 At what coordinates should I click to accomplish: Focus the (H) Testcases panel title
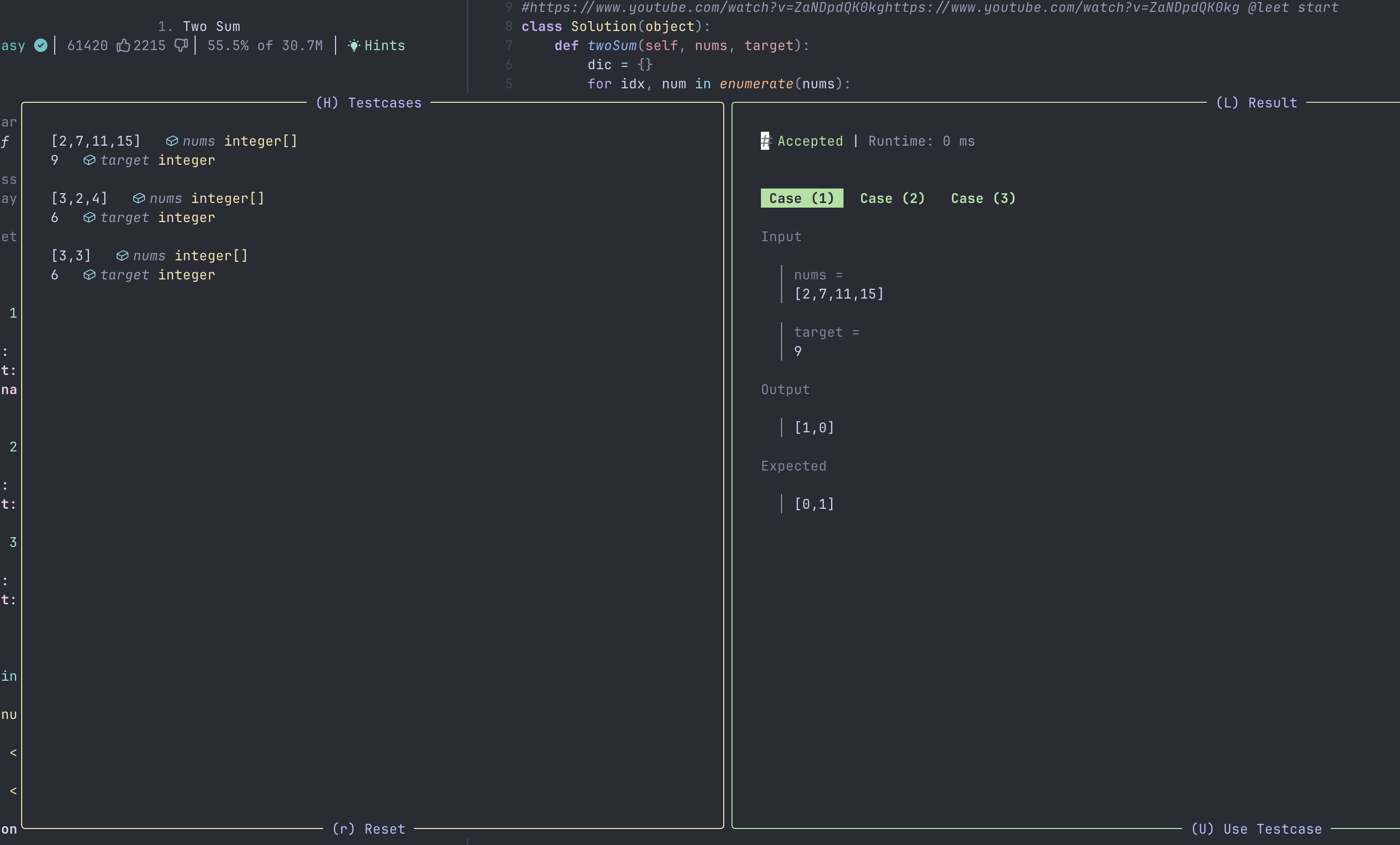369,103
